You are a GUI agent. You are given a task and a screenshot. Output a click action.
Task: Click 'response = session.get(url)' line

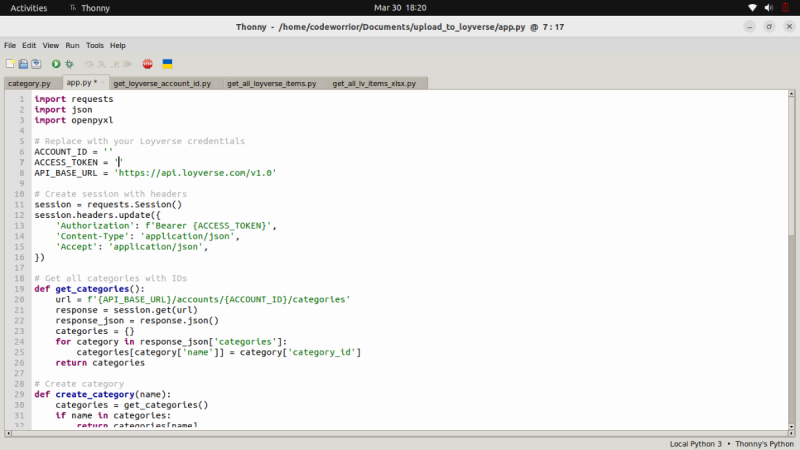click(x=127, y=310)
